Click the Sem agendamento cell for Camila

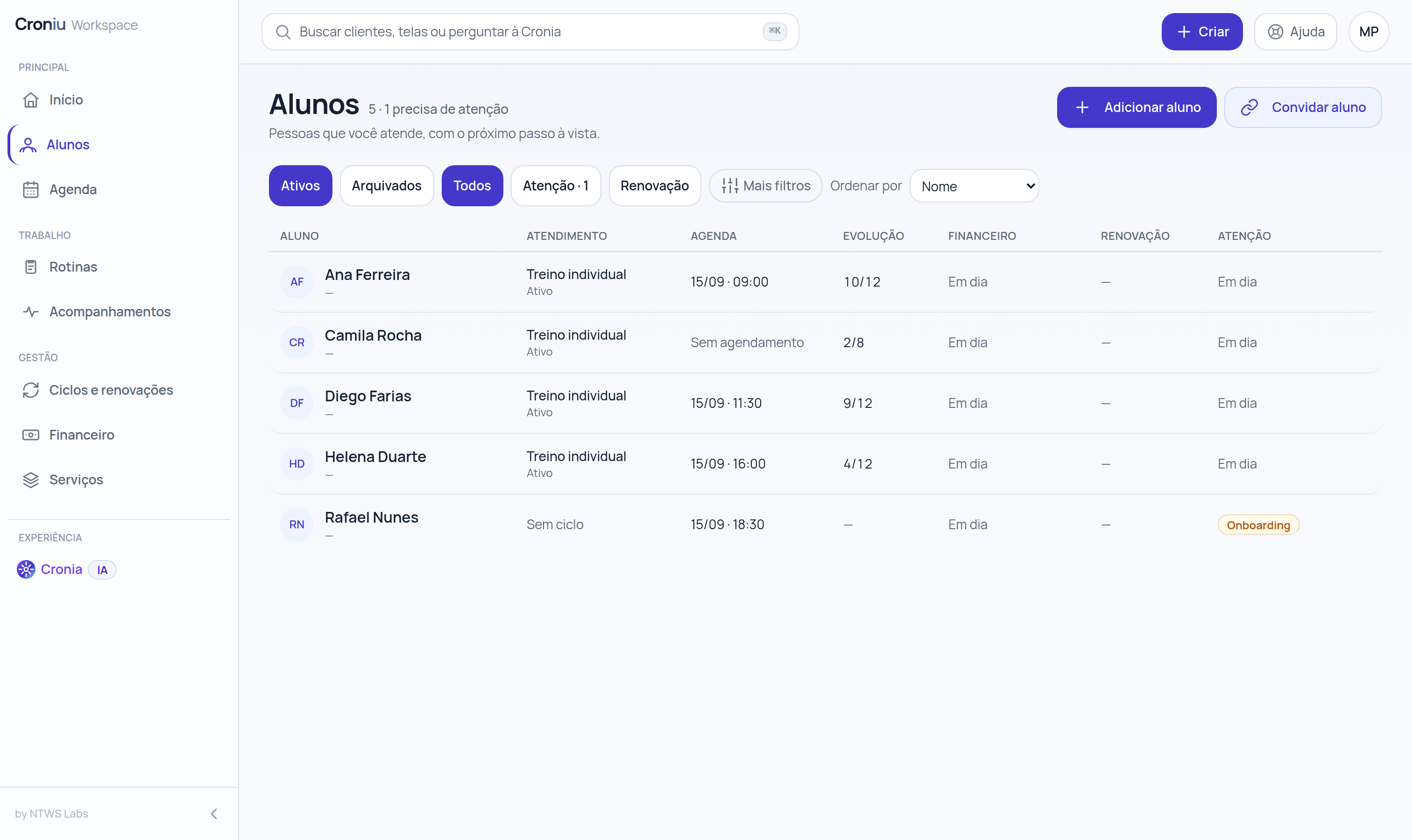pos(747,343)
